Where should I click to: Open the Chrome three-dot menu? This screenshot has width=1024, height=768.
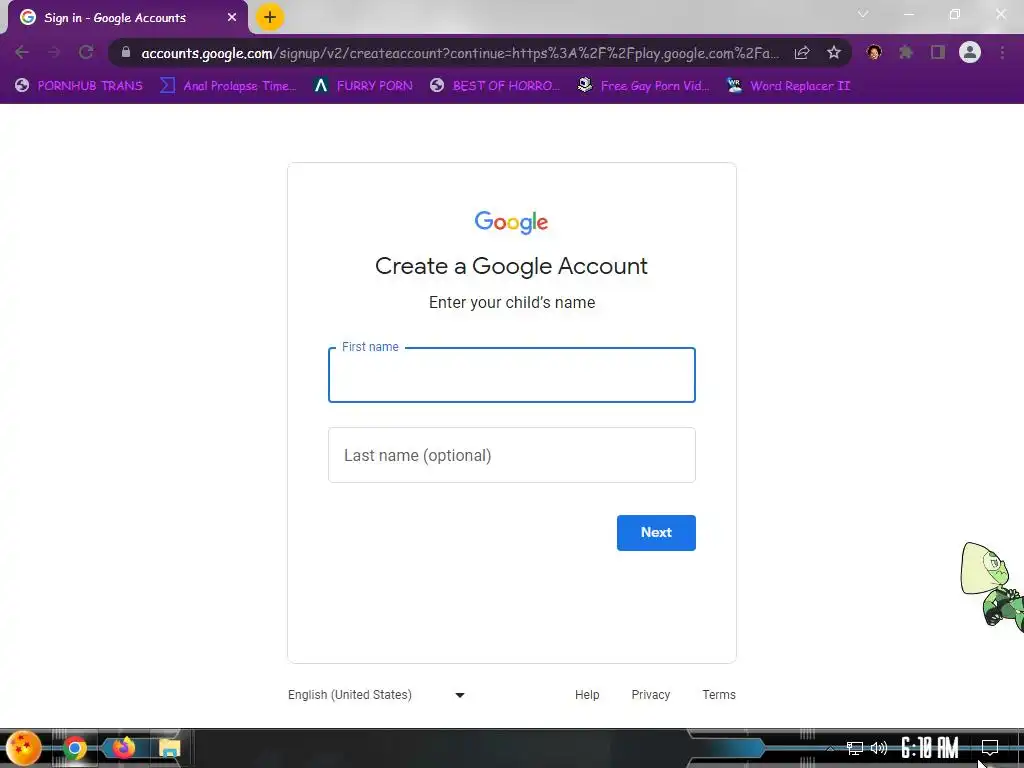point(1002,52)
